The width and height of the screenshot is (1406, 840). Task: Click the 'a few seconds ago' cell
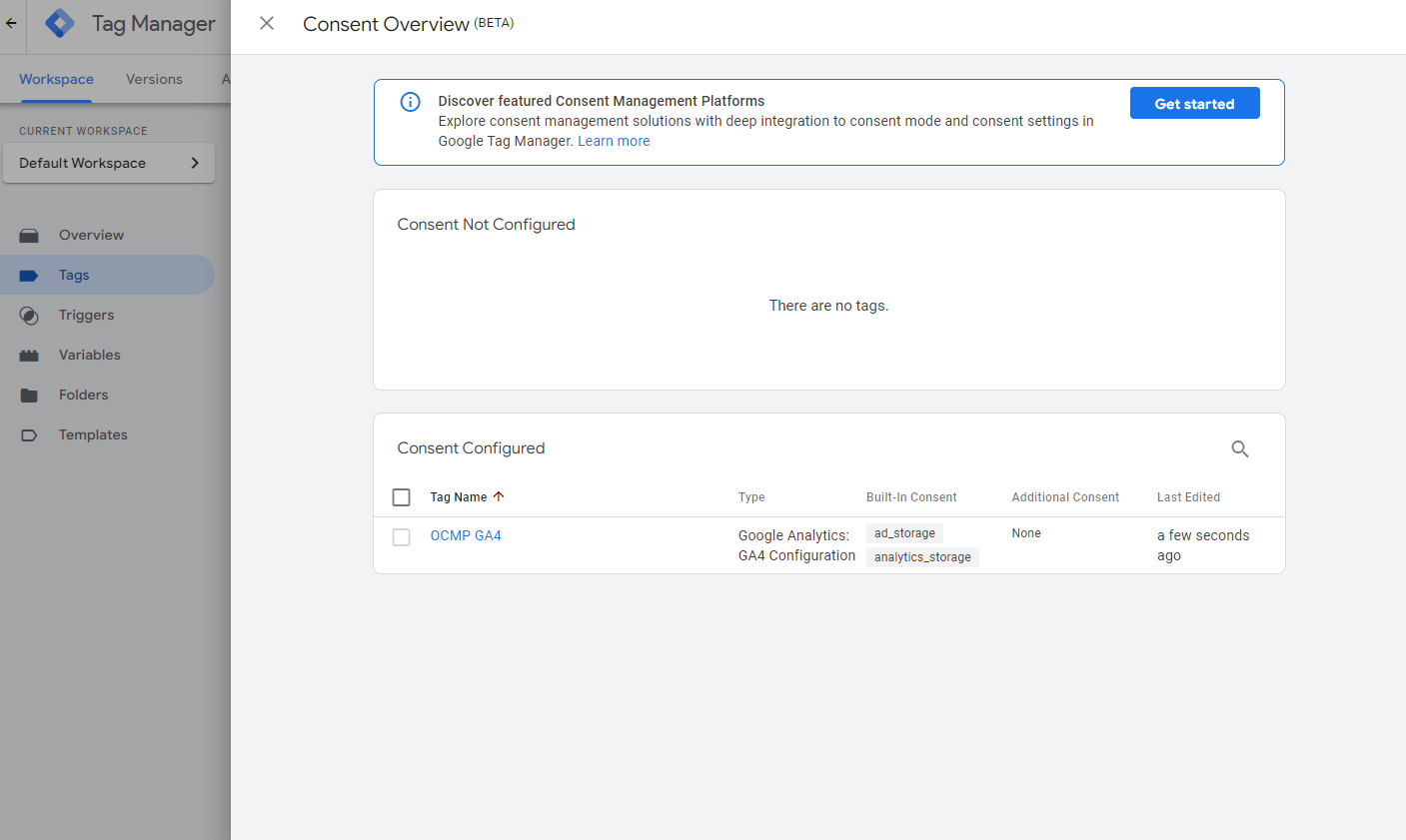pos(1203,545)
